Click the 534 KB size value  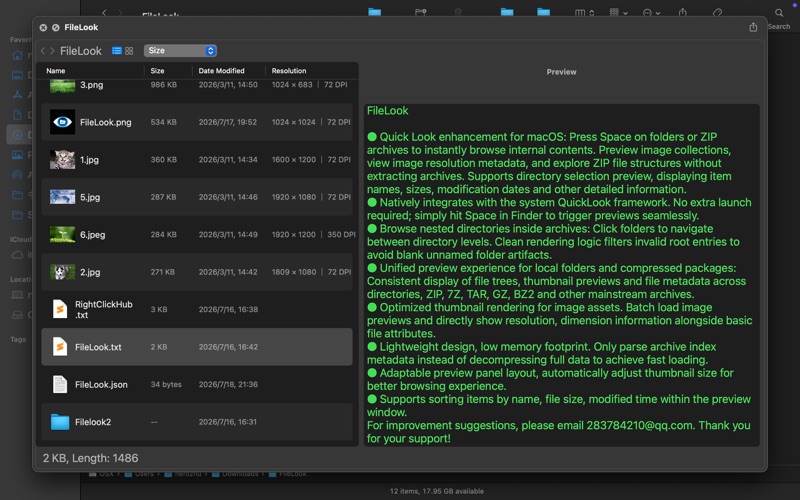[163, 122]
